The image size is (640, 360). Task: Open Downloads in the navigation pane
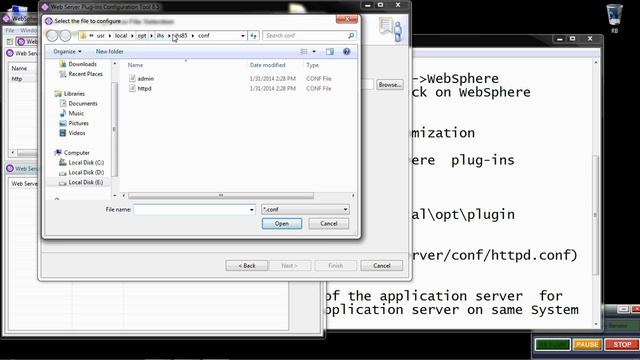[82, 64]
